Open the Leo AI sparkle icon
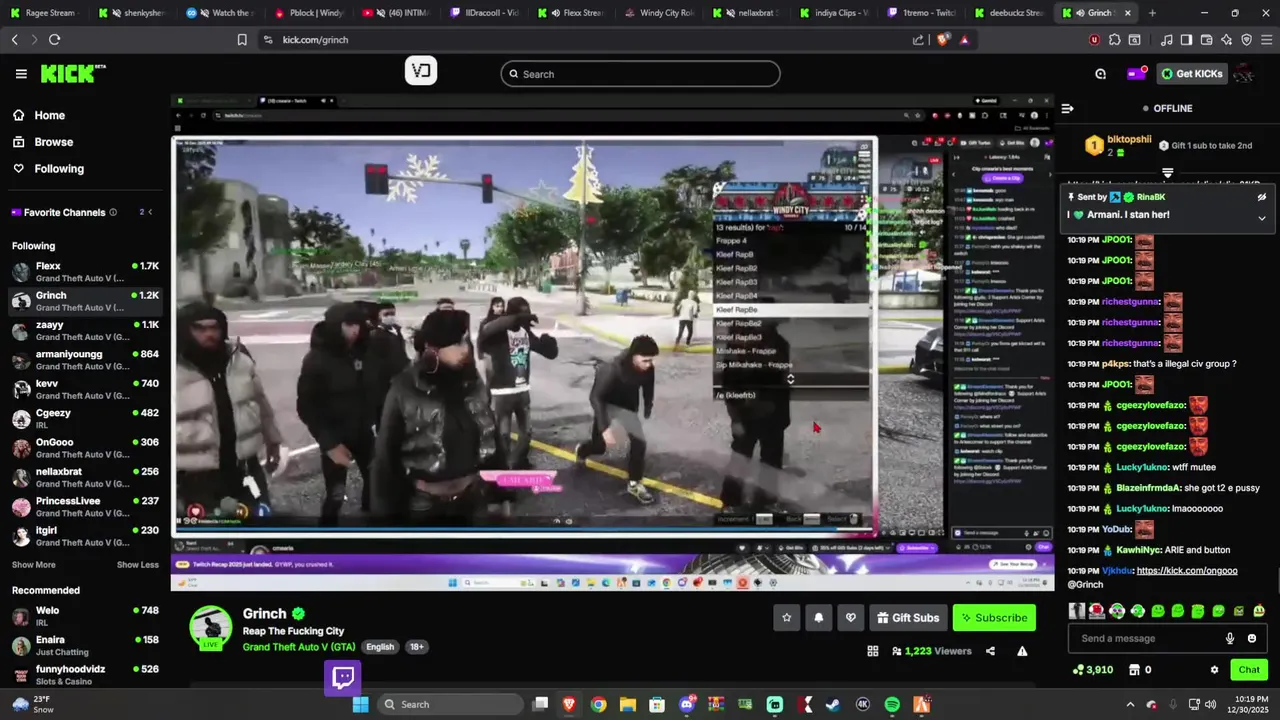 coord(1226,40)
